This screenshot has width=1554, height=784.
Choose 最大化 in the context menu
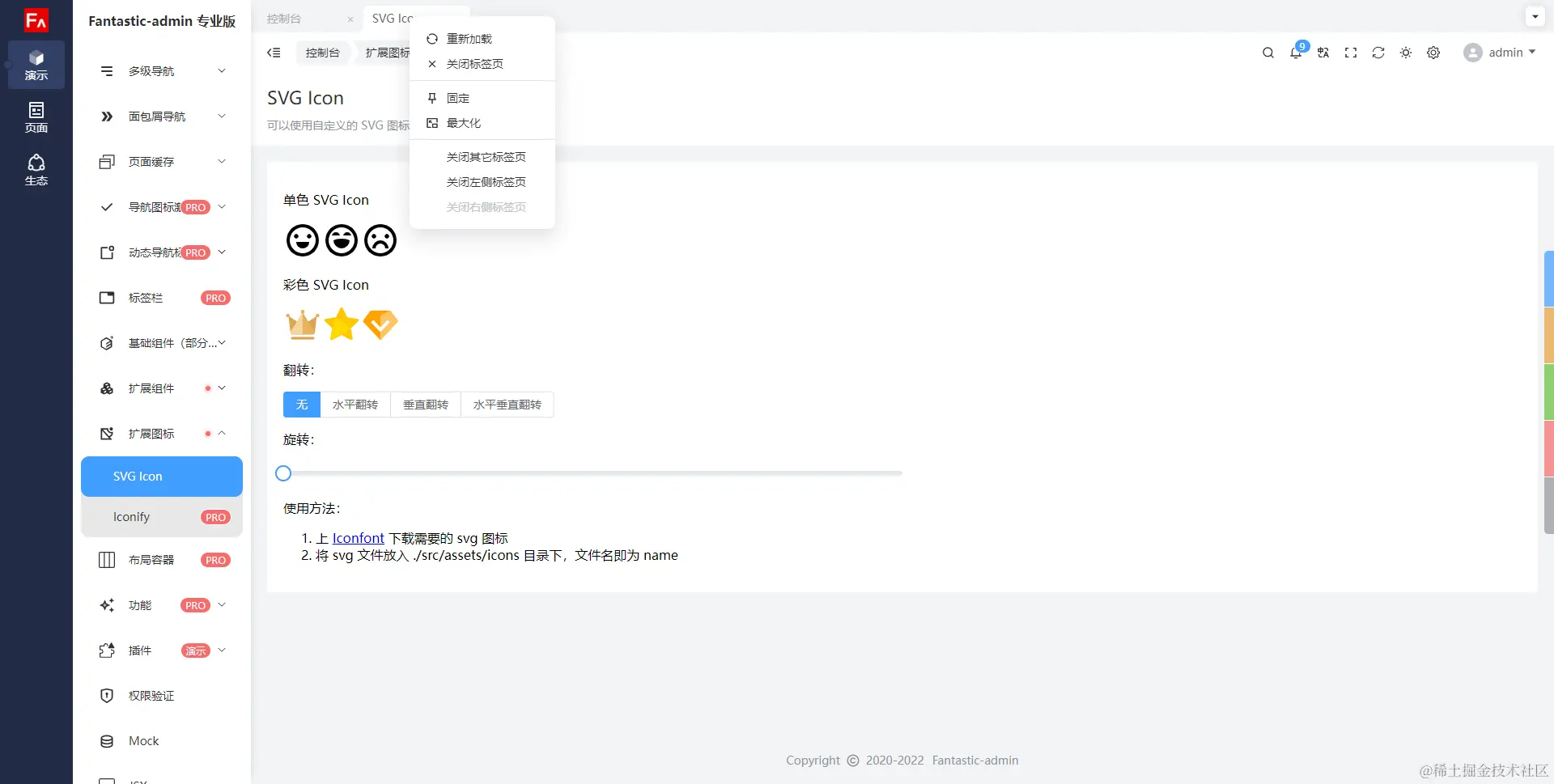pos(482,123)
